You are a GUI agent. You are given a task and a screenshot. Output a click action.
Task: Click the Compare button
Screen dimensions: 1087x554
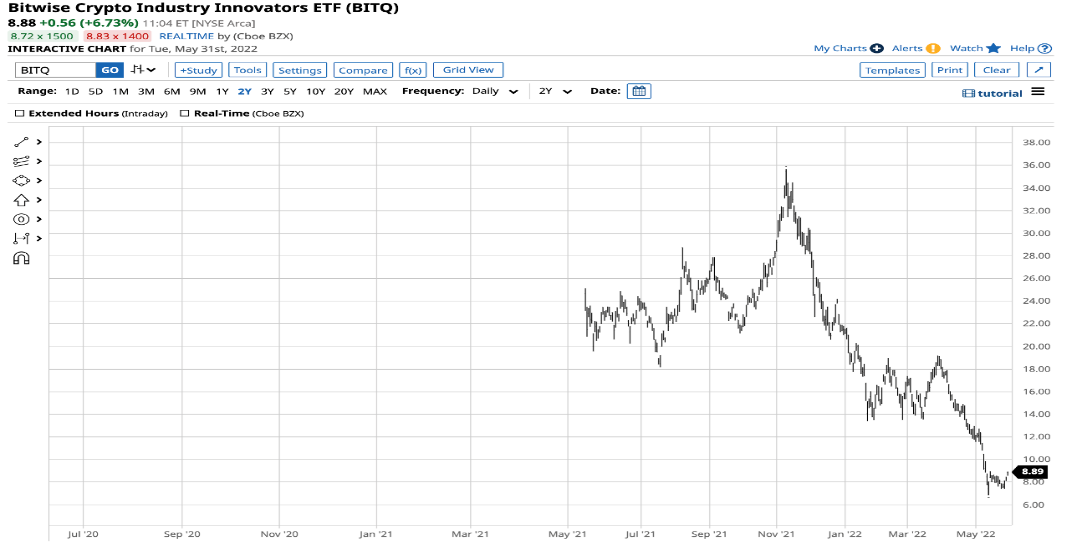click(x=363, y=70)
